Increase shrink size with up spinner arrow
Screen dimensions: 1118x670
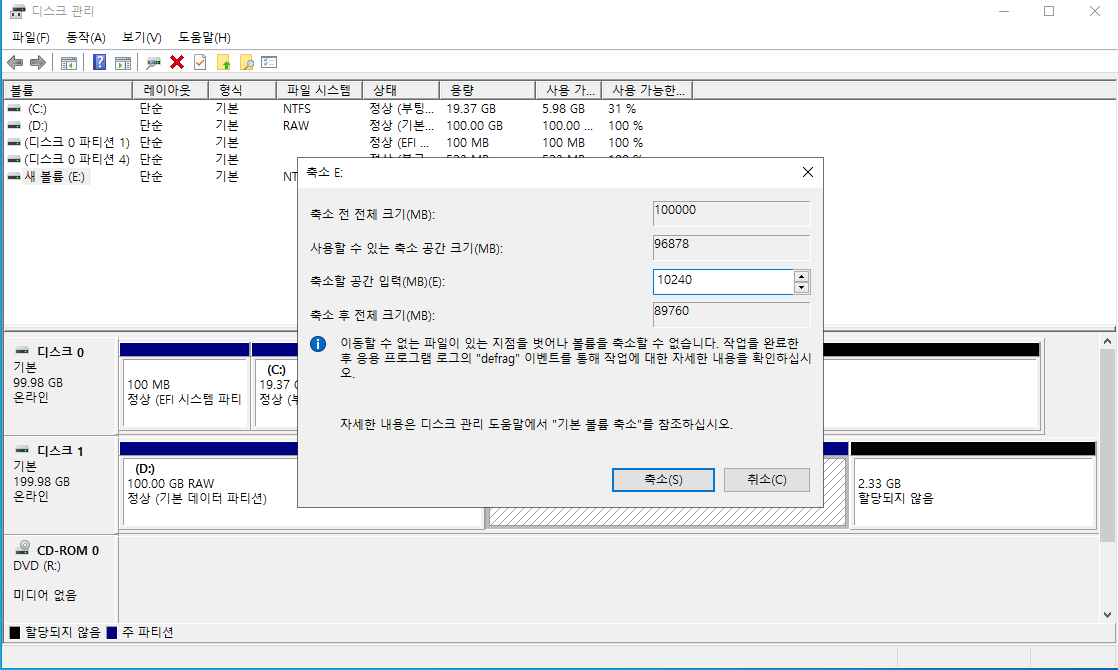[801, 276]
